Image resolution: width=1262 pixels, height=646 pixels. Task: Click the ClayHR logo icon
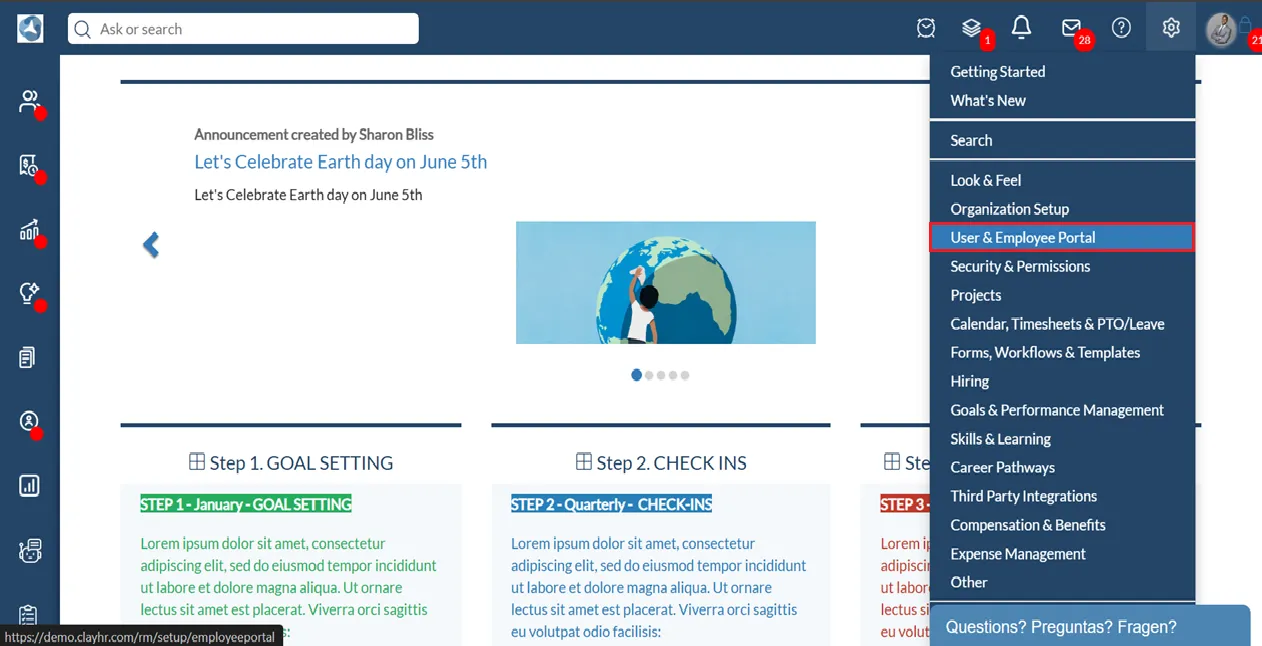[30, 29]
